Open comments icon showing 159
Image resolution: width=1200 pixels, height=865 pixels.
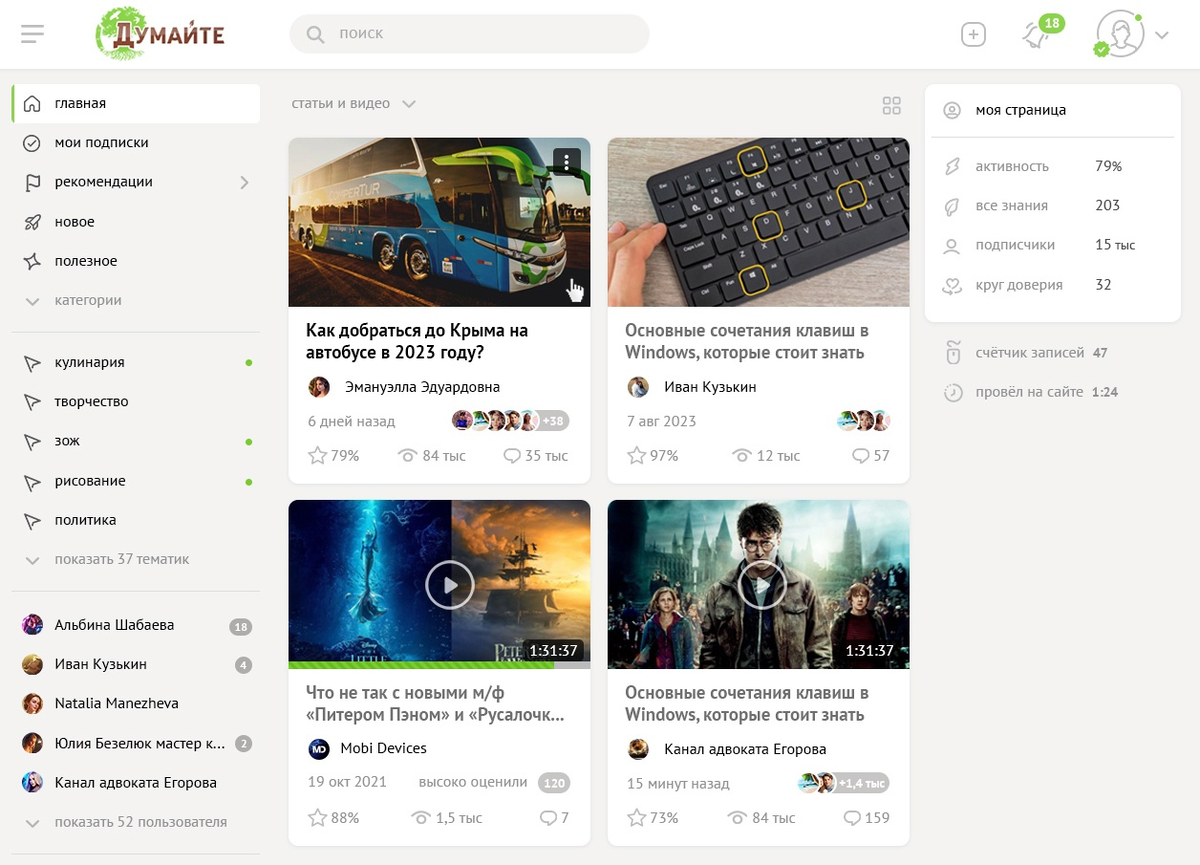[866, 818]
